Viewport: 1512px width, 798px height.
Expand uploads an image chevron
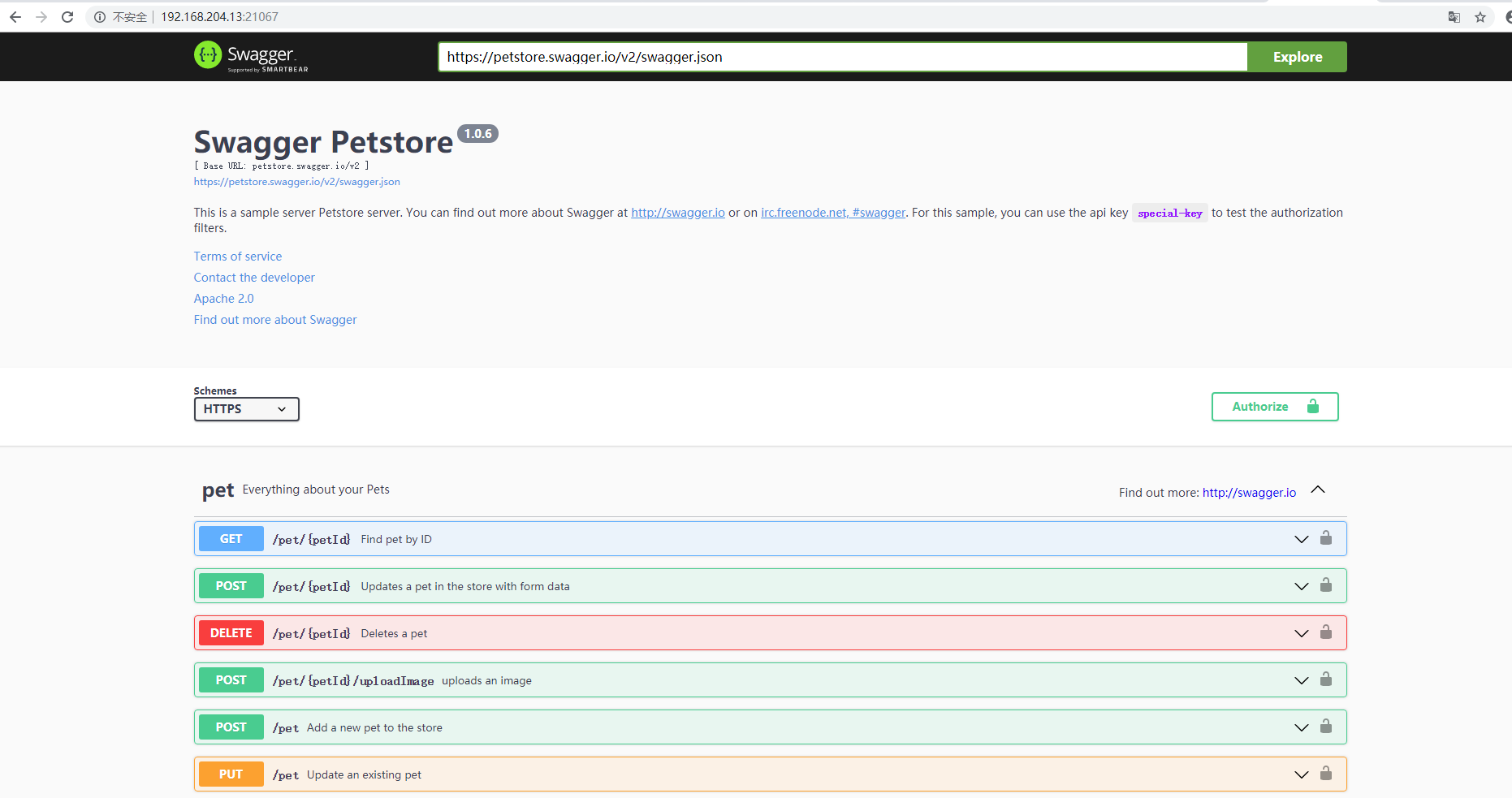pyautogui.click(x=1302, y=680)
